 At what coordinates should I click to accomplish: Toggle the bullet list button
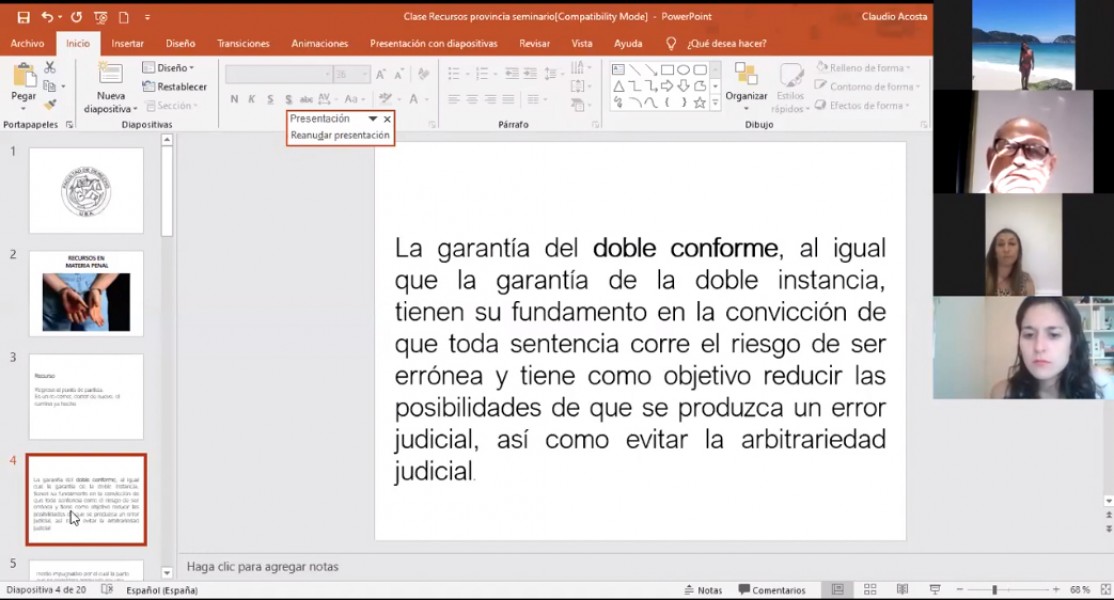tap(456, 74)
